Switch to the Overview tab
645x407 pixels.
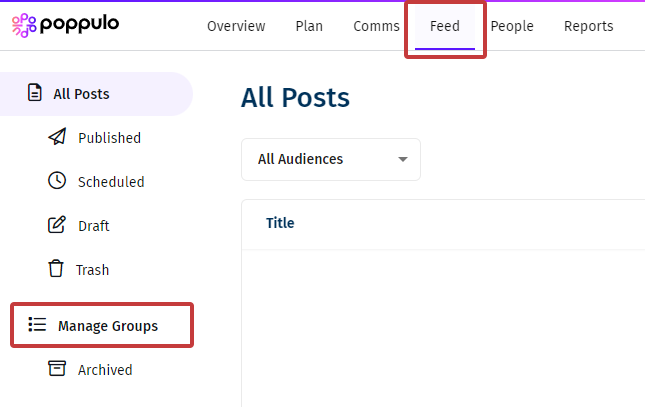pos(236,26)
